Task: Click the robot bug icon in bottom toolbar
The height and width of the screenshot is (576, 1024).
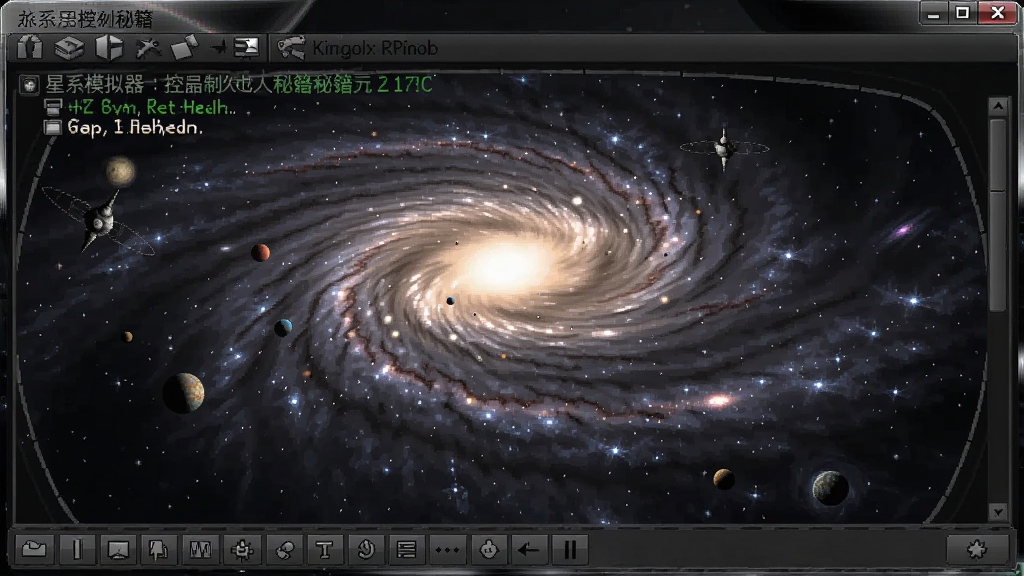Action: (x=242, y=549)
